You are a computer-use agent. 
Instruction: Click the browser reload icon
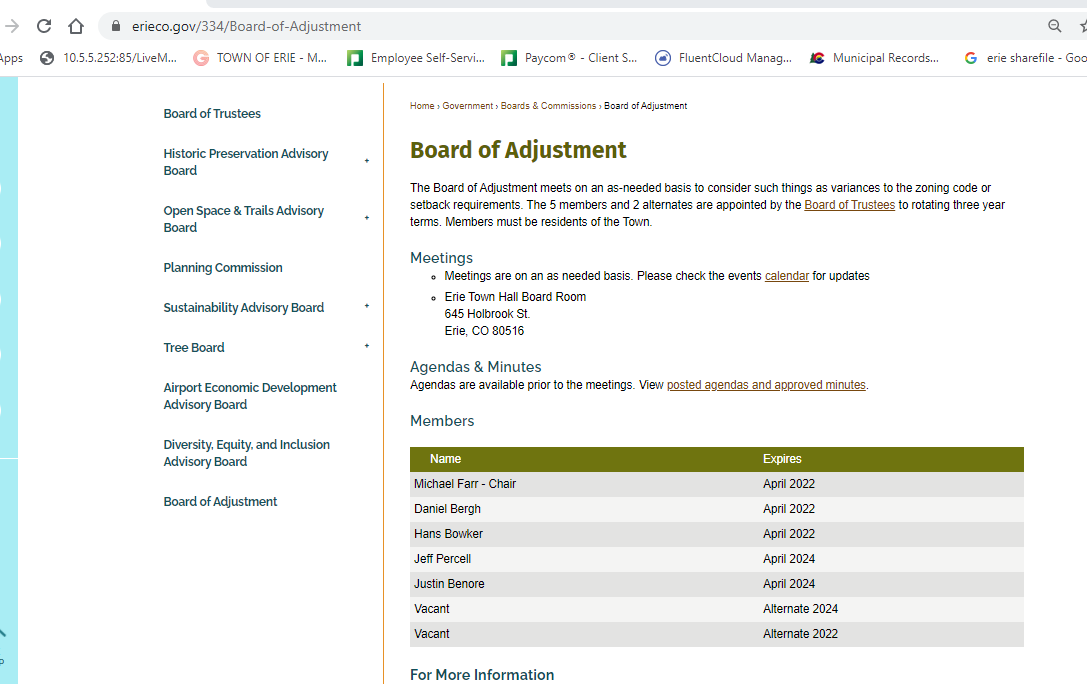tap(44, 26)
